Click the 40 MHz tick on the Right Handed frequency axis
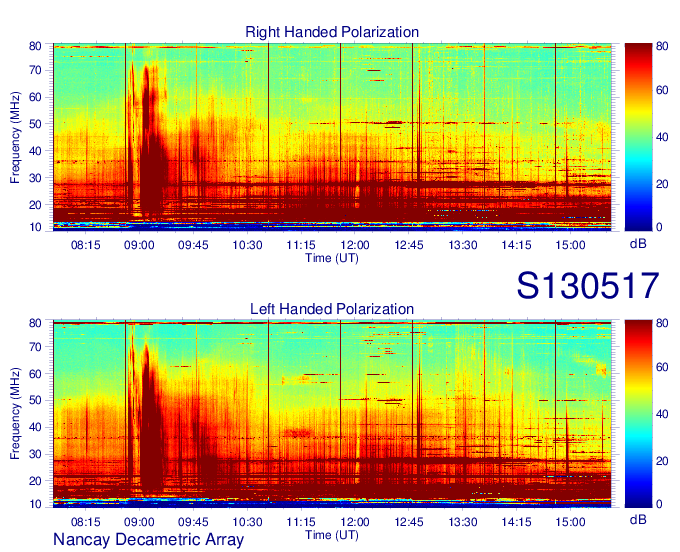 (35, 151)
